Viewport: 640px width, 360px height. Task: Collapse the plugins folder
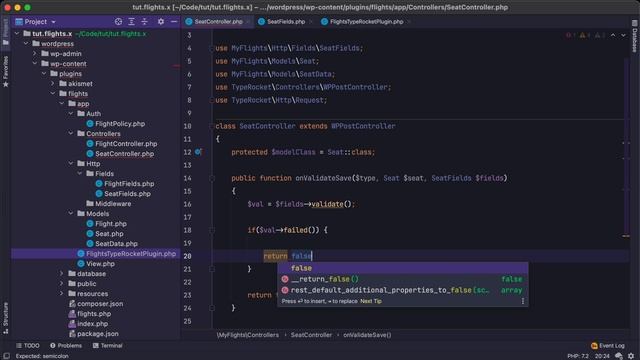pyautogui.click(x=44, y=73)
